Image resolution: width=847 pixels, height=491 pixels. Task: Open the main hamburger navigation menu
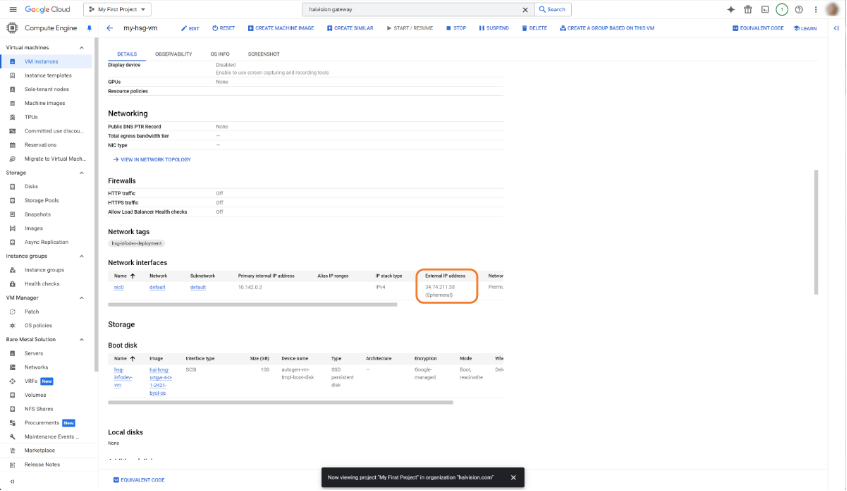tap(11, 9)
